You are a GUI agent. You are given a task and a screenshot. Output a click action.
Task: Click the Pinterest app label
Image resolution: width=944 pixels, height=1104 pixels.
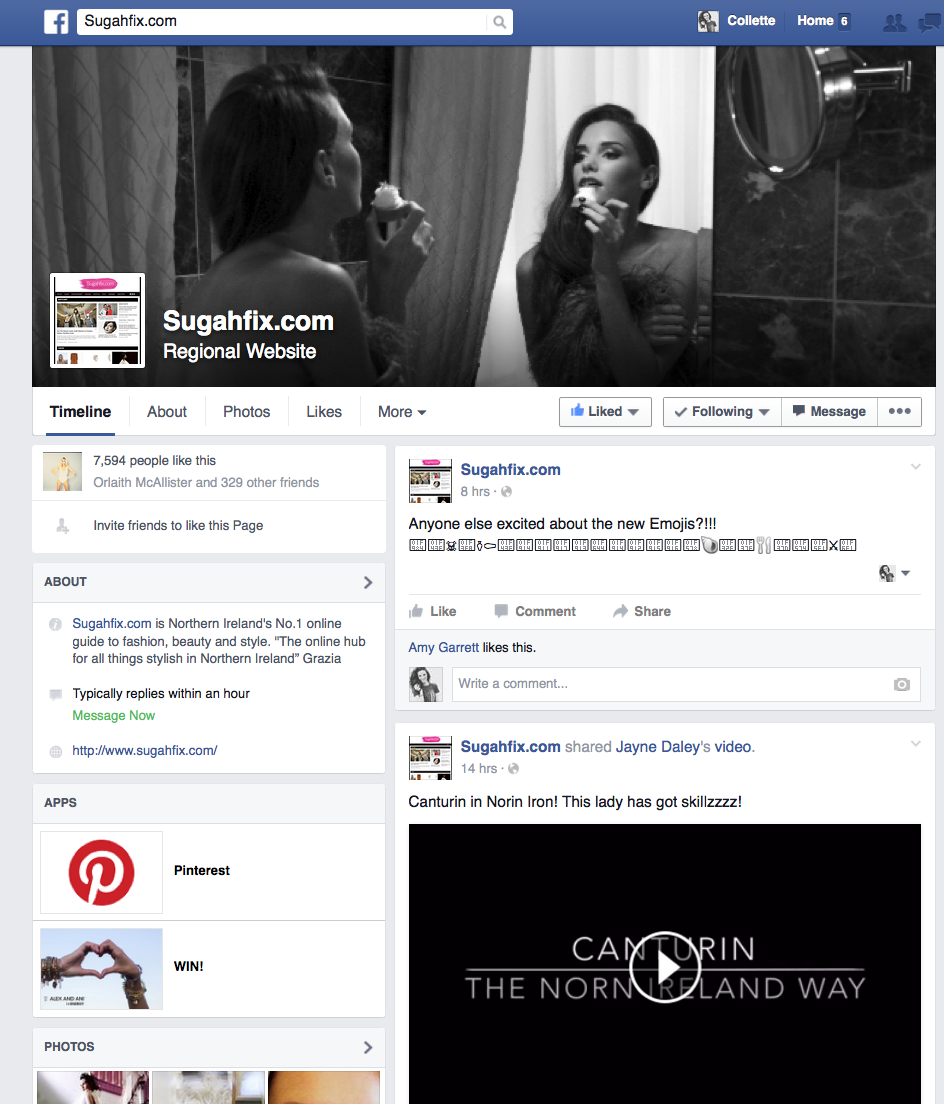coord(202,870)
